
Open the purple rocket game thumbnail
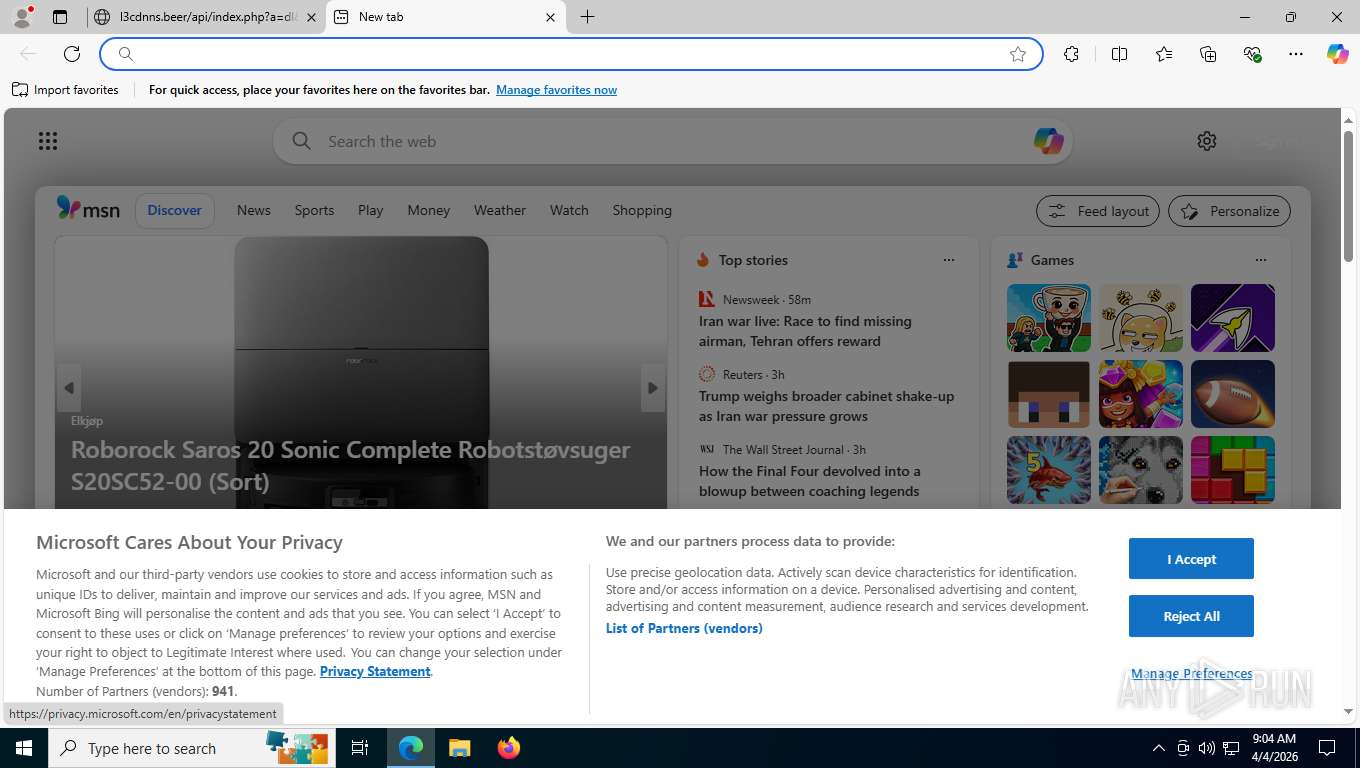1233,318
